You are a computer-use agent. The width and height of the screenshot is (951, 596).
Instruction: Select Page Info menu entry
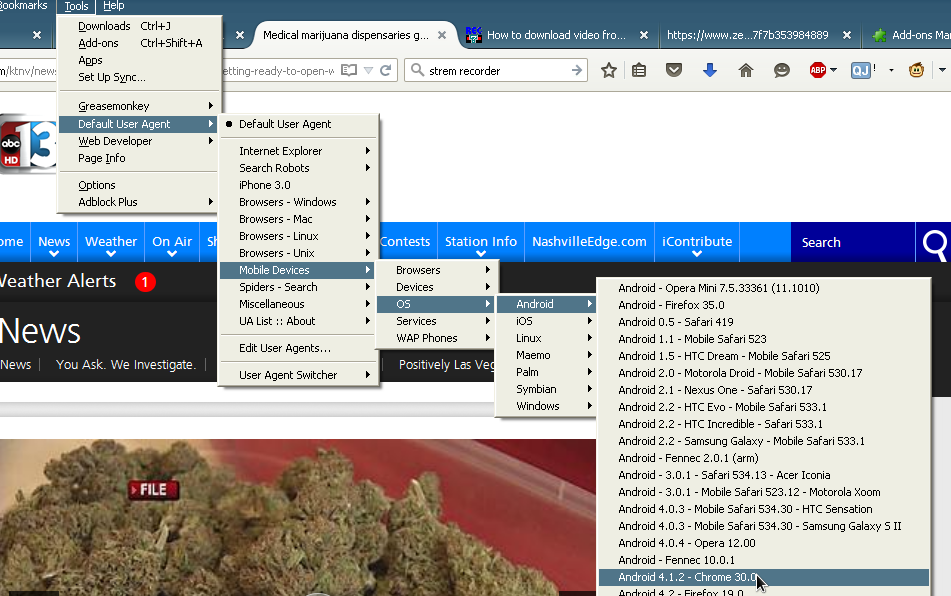[139, 158]
